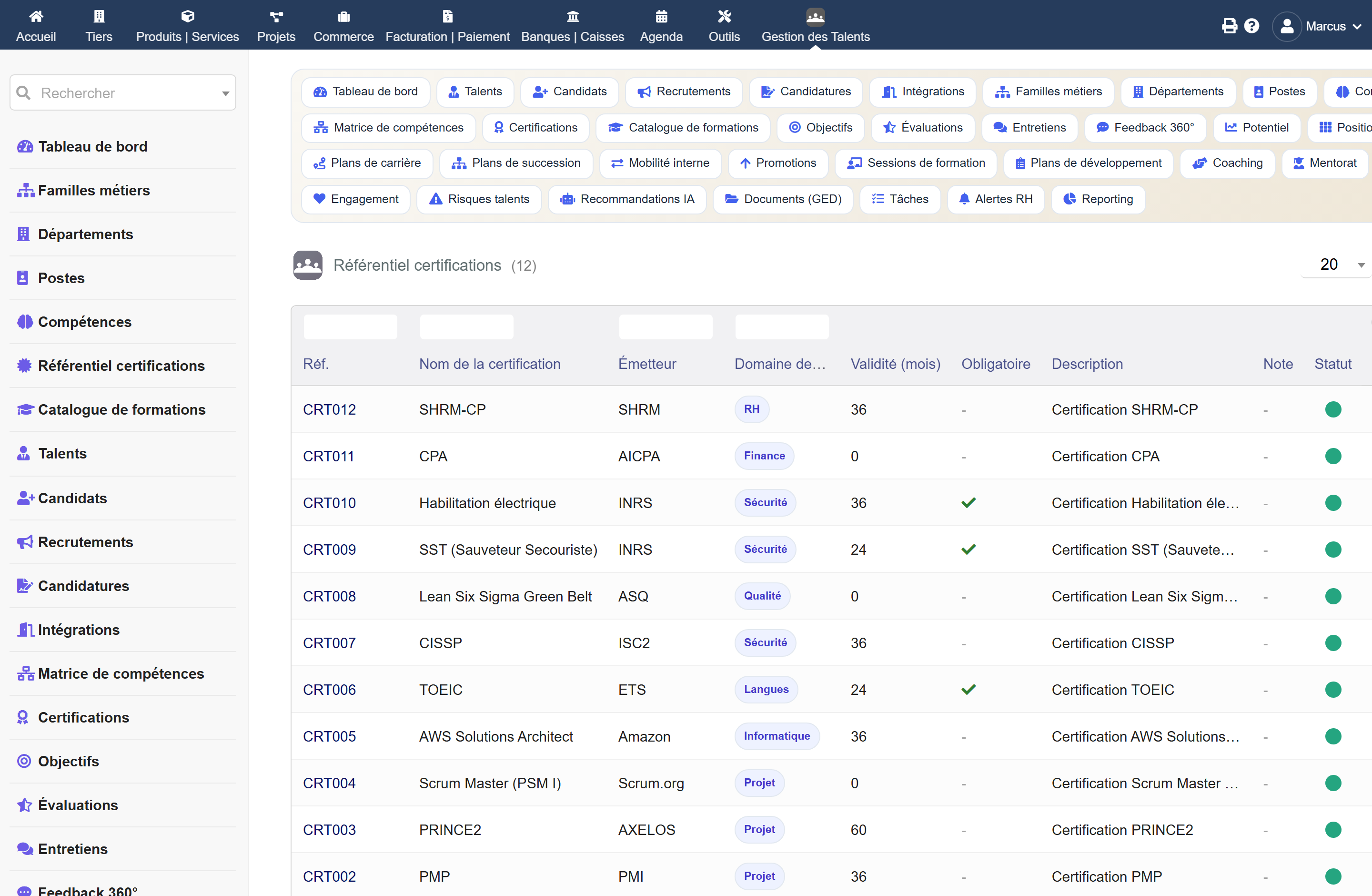1372x896 pixels.
Task: Select Plans de succession tab
Action: 516,163
